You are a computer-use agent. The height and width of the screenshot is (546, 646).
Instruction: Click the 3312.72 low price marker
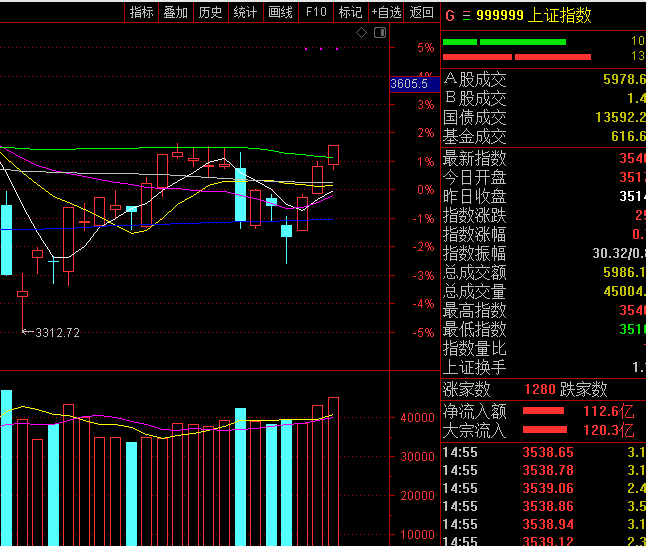click(56, 332)
